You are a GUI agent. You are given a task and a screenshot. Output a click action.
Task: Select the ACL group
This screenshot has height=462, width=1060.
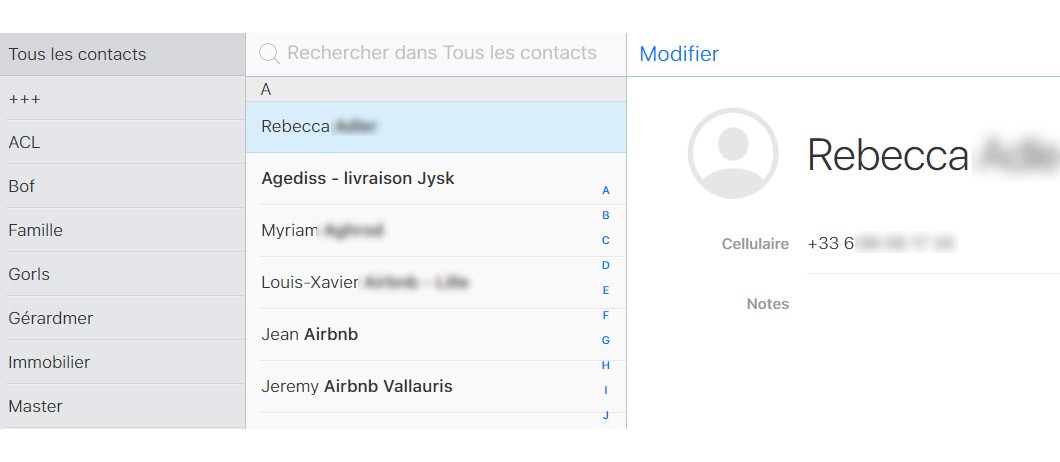tap(25, 142)
